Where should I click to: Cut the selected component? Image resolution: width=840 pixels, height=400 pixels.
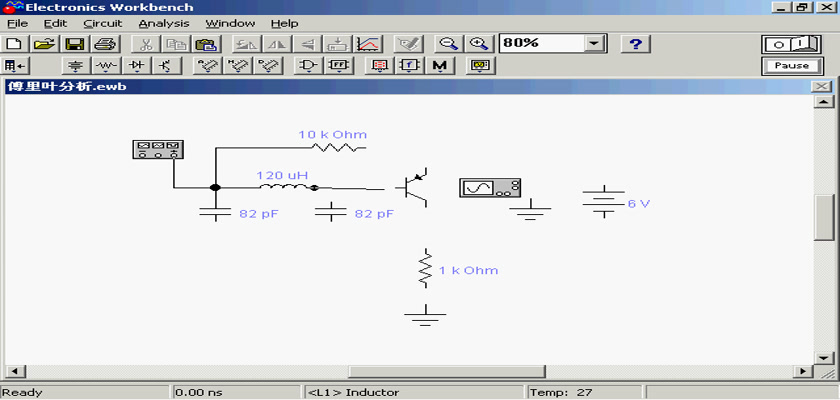click(x=145, y=44)
